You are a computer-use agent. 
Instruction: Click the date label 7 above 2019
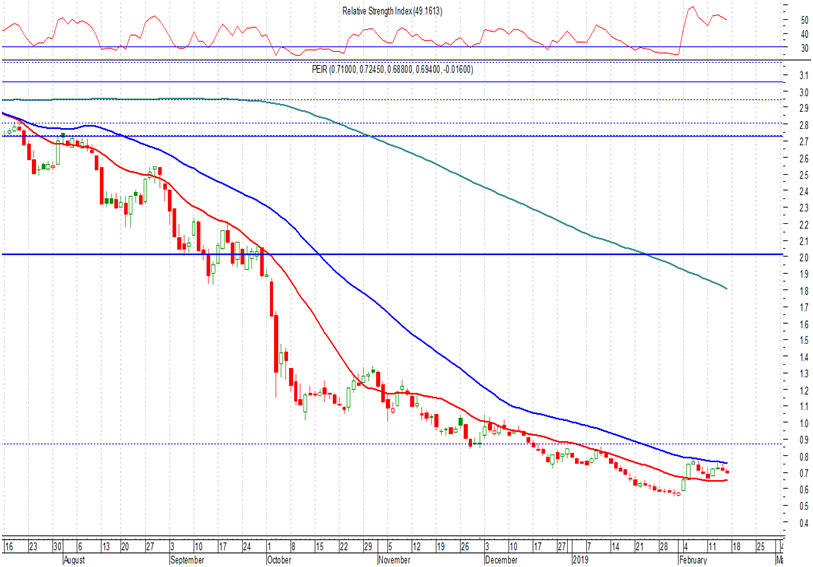point(589,547)
